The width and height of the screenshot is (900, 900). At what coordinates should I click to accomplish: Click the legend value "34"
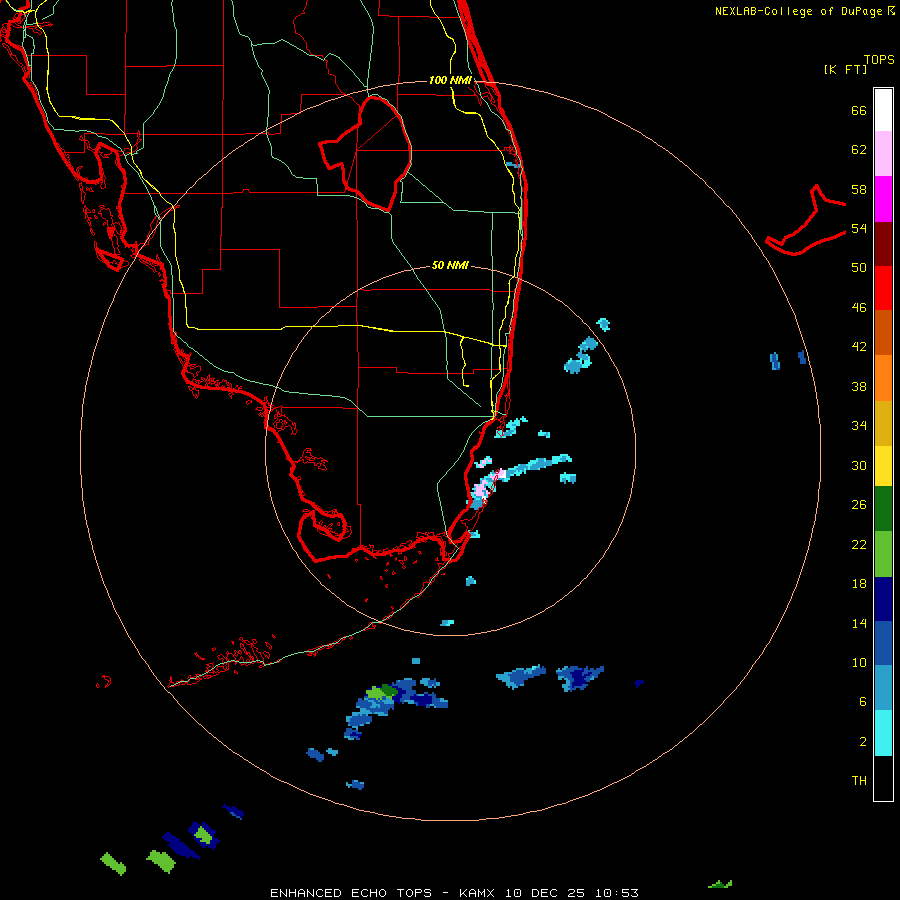[x=859, y=426]
